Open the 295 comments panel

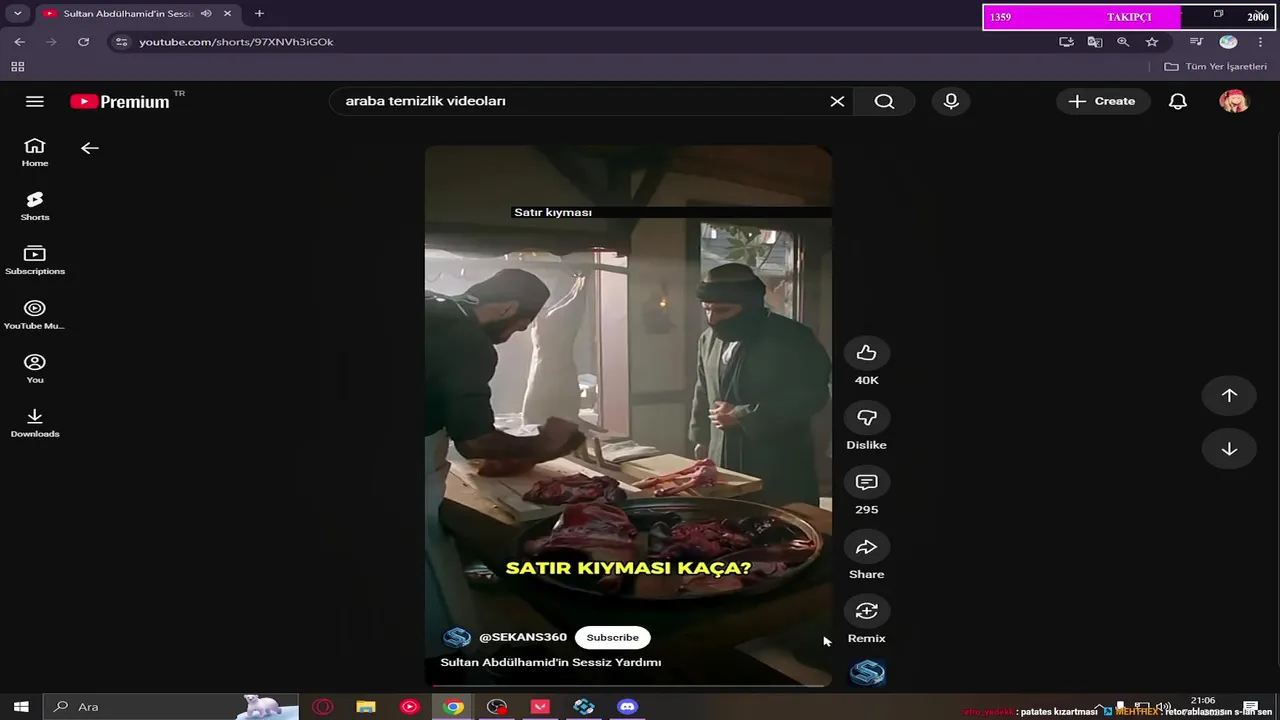866,482
